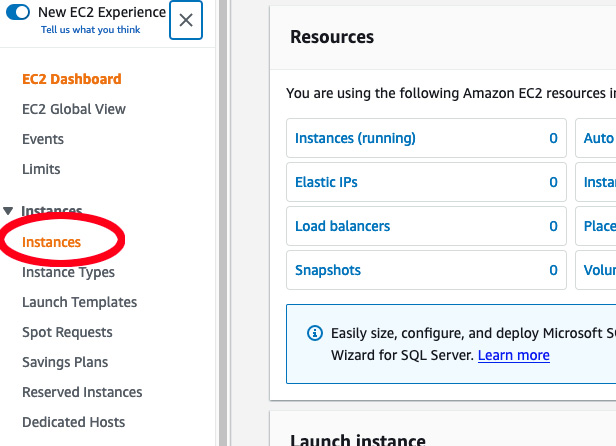This screenshot has height=446, width=616.
Task: Open the Tell us what you think link
Action: [90, 30]
